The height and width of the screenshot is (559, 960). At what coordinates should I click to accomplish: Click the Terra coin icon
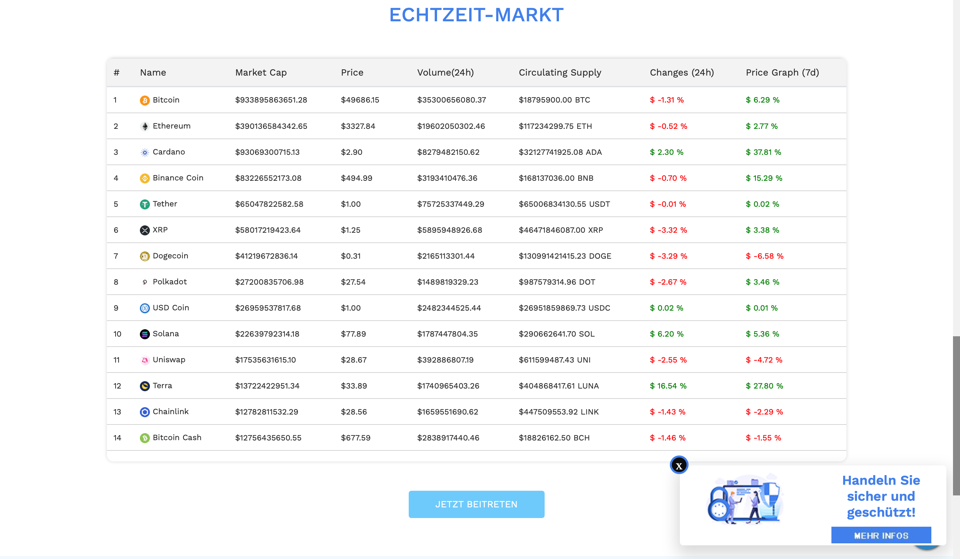(144, 386)
